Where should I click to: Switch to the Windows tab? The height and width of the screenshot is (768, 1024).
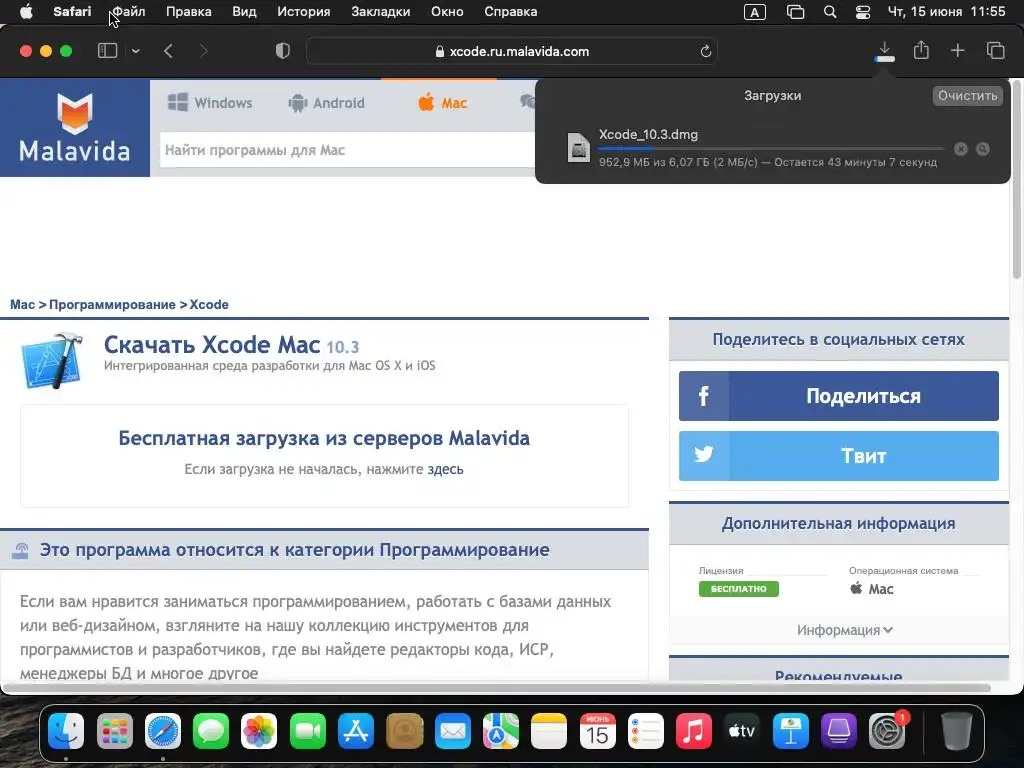pos(210,103)
